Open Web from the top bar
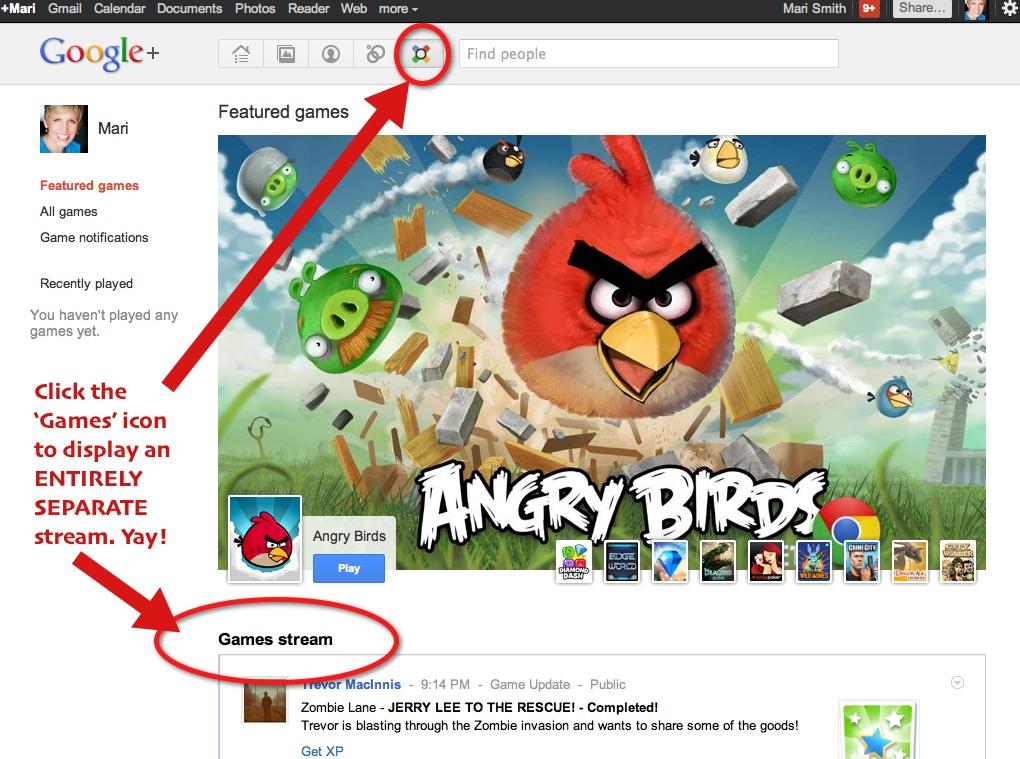 (354, 8)
